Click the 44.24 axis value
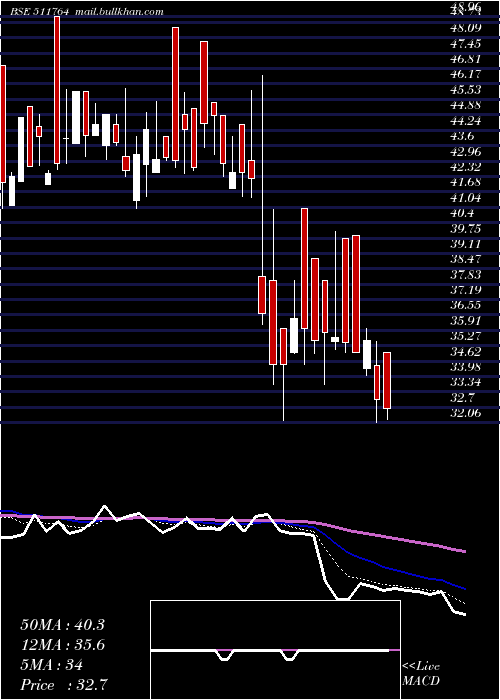 (x=466, y=121)
